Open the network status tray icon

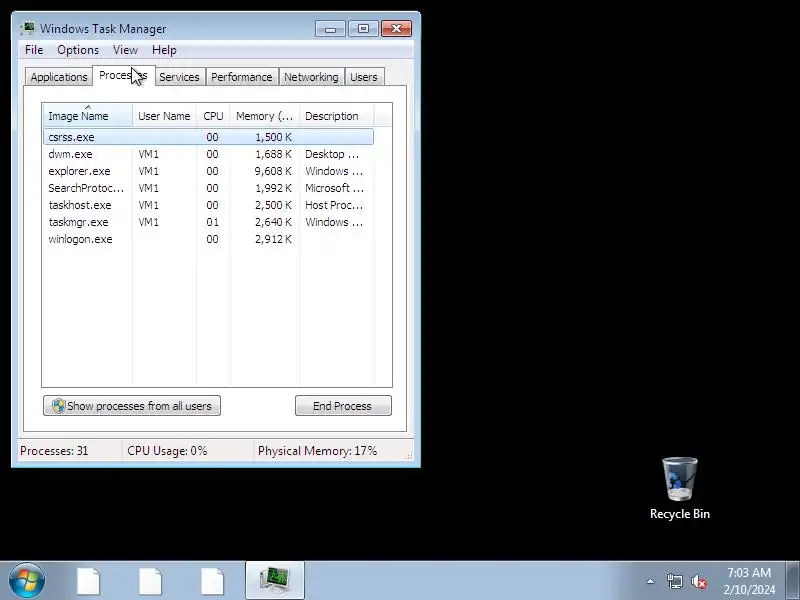(674, 581)
